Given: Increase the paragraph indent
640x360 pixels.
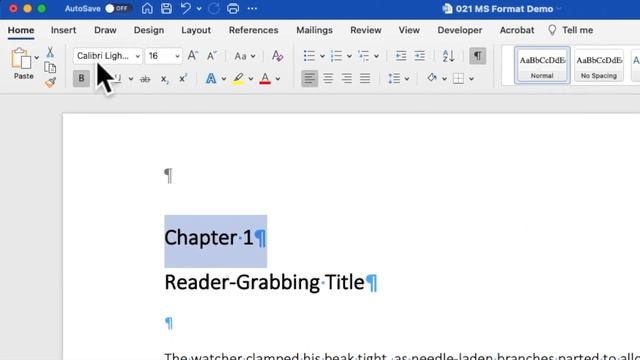Looking at the screenshot, I should coord(420,56).
